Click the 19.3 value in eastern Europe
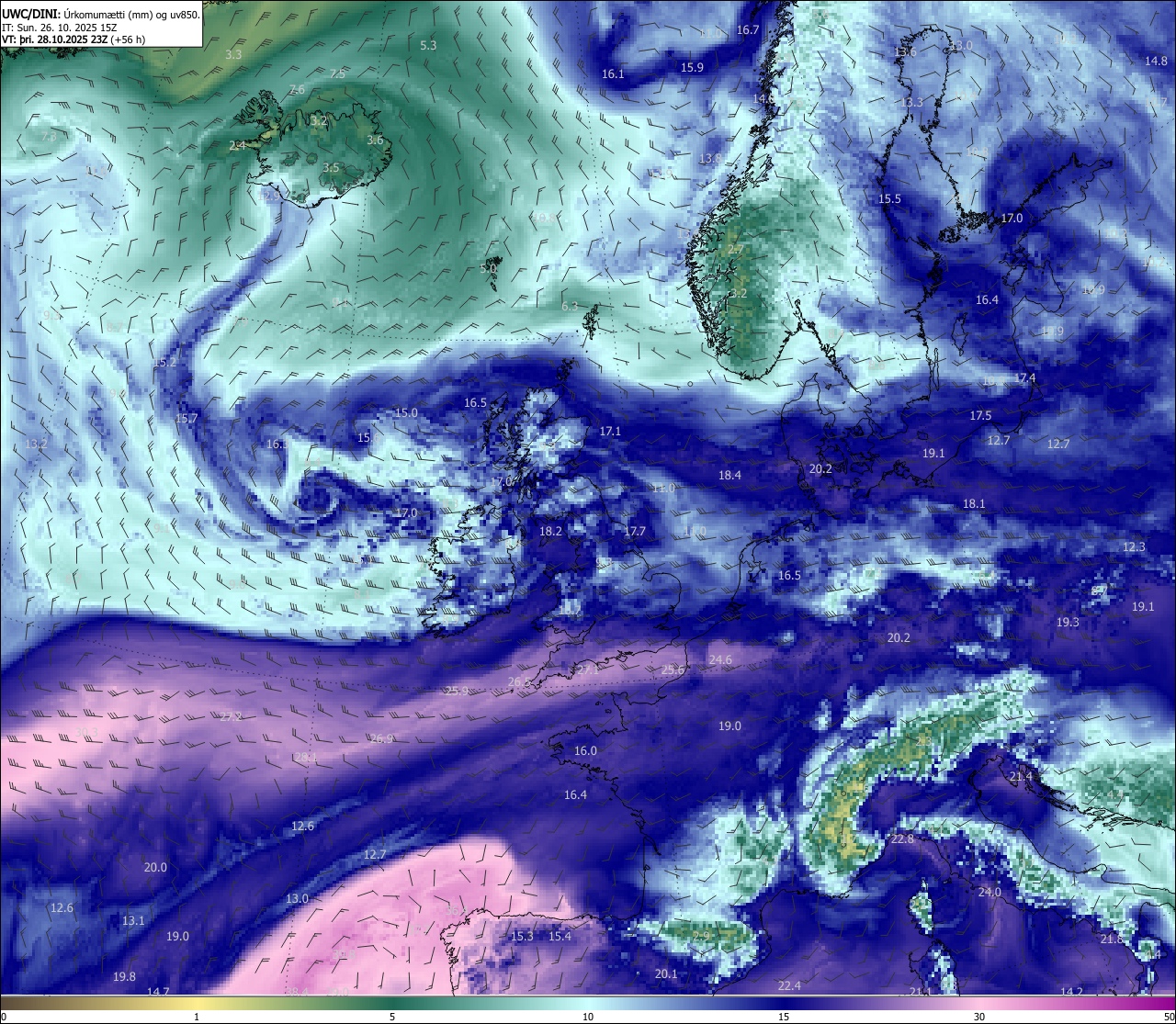This screenshot has width=1176, height=1024. pos(1068,622)
